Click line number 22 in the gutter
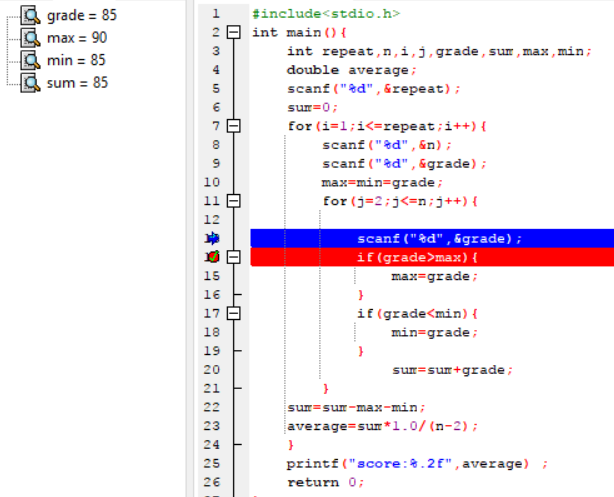 tap(212, 407)
